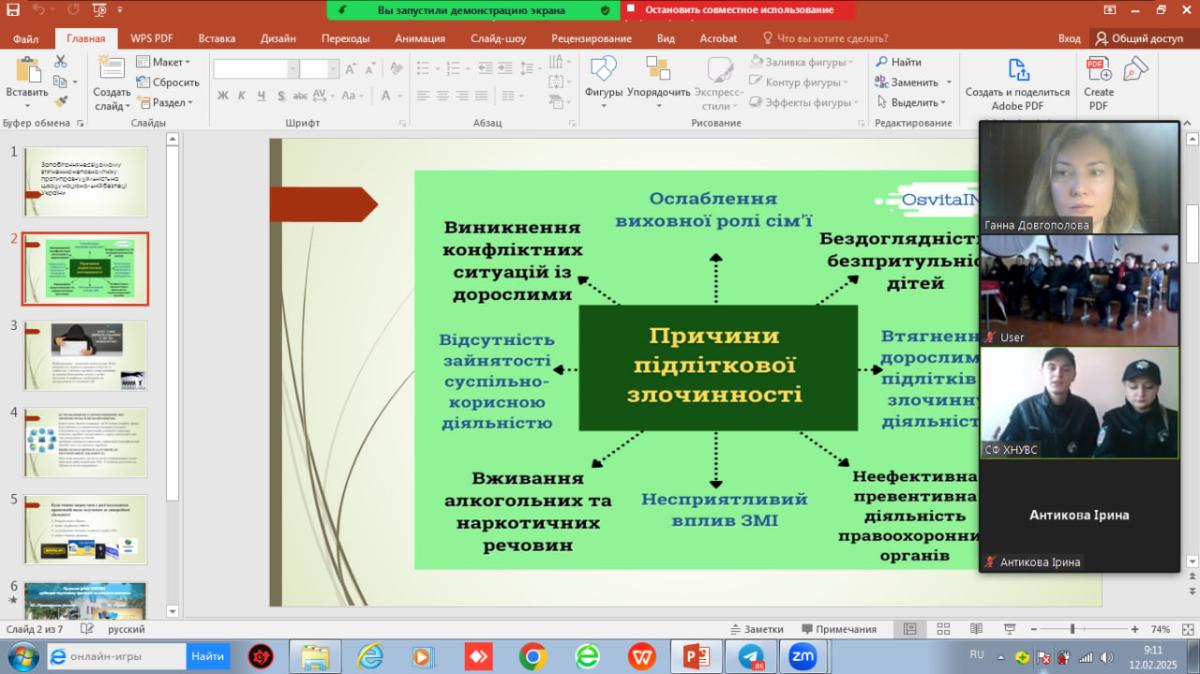Open the Вставка ribbon tab

[x=217, y=39]
